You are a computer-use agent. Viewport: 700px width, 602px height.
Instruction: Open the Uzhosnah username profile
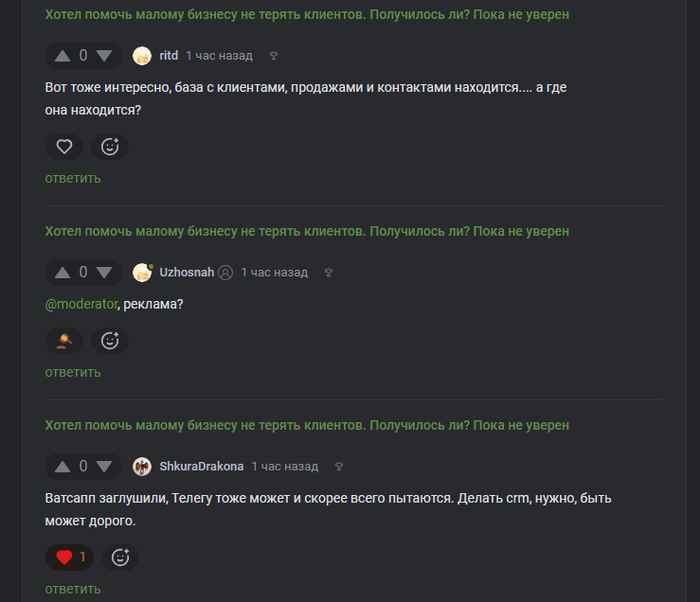[x=187, y=272]
